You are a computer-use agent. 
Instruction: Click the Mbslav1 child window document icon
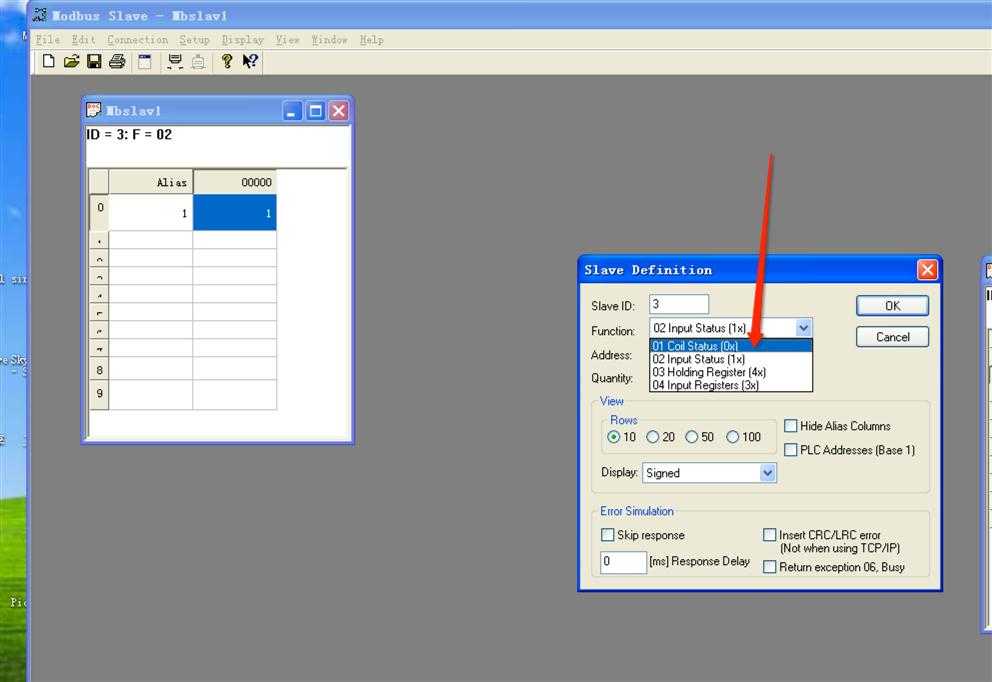pyautogui.click(x=94, y=110)
